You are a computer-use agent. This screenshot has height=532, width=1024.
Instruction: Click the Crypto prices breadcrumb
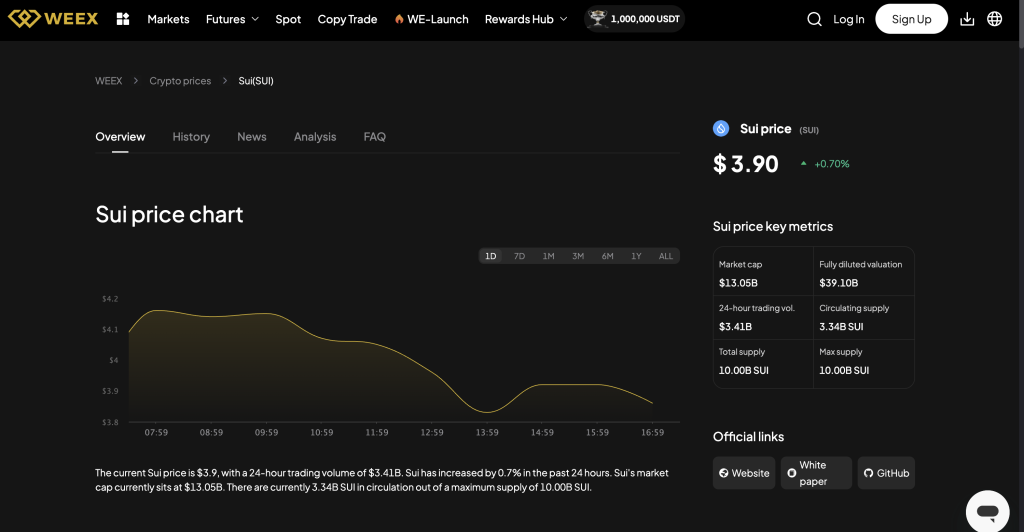(x=180, y=81)
